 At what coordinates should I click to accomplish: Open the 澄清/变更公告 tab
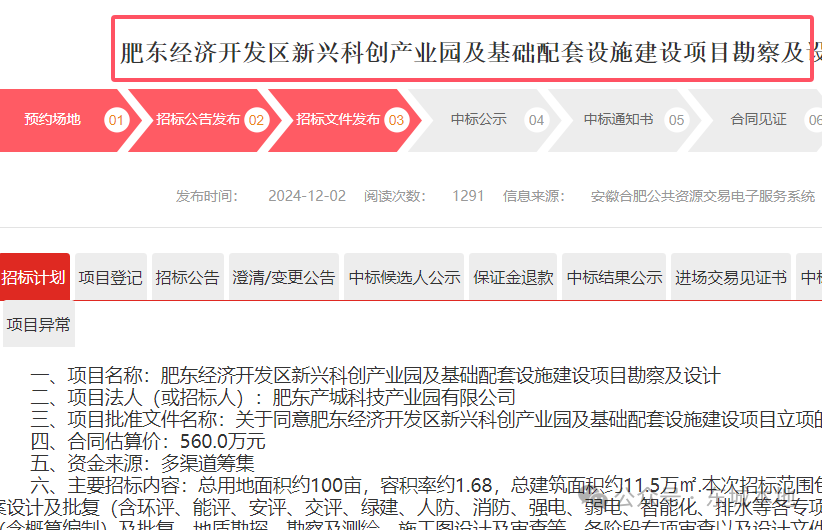[284, 277]
